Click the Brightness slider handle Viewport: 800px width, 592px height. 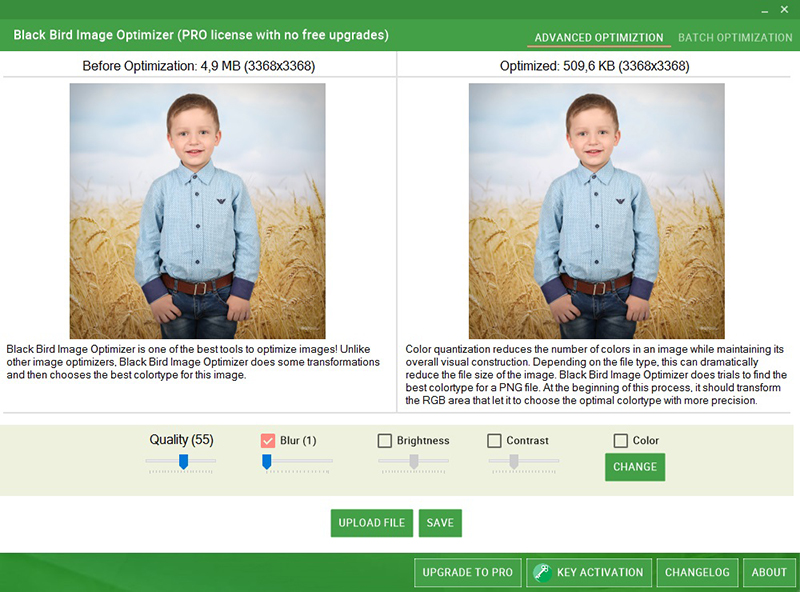[x=414, y=461]
